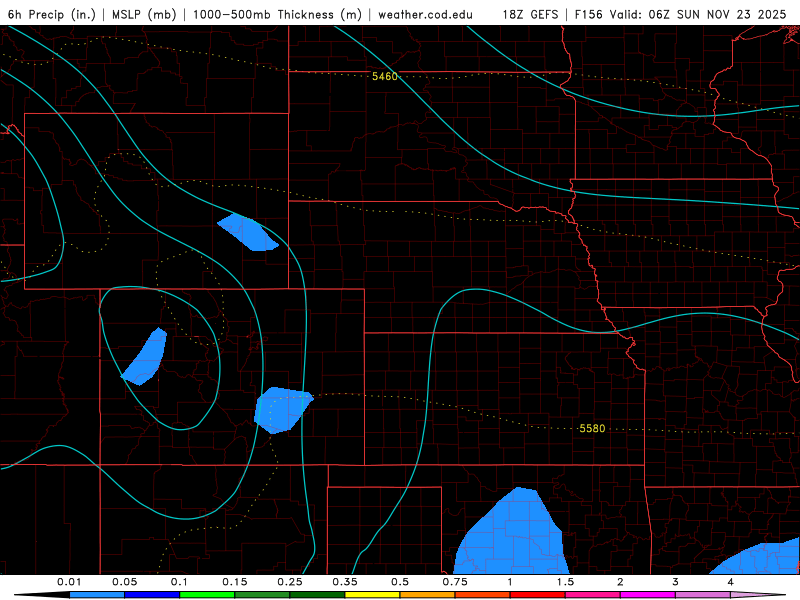Select the light blue 0.01–0.05 legend swatch
Viewport: 800px width, 600px height.
click(97, 595)
